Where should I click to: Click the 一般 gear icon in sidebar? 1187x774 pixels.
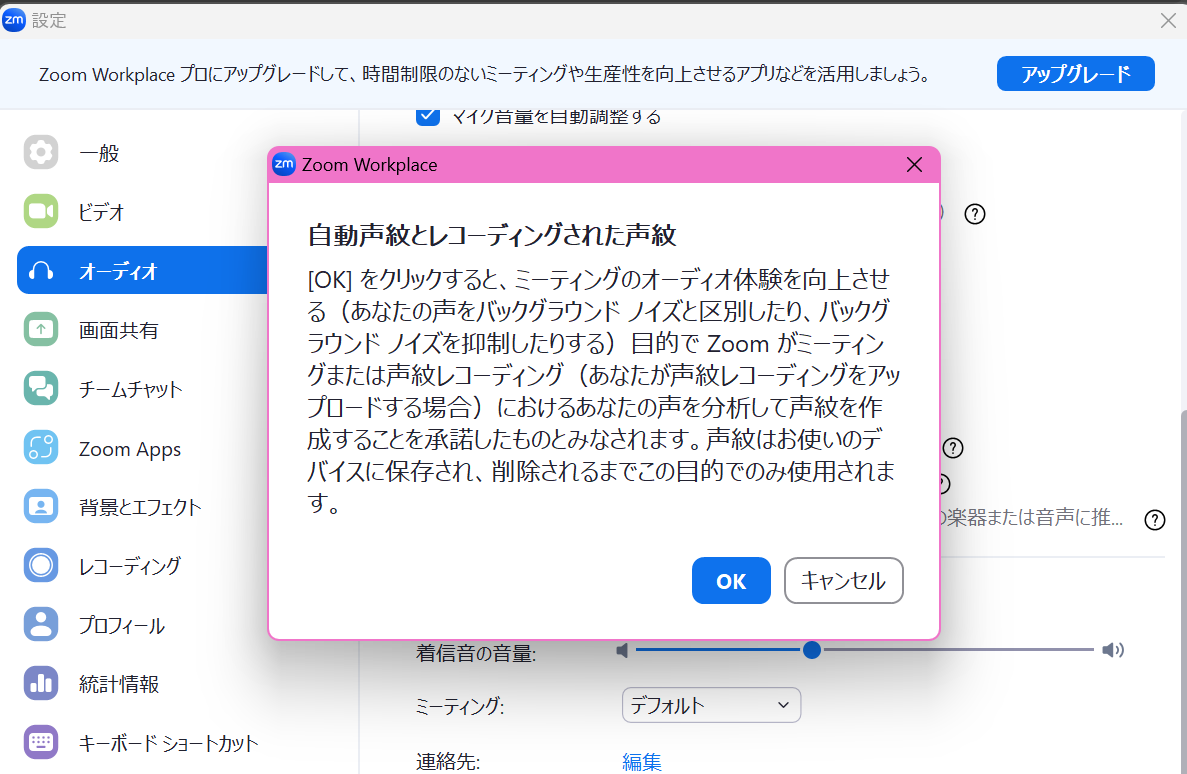tap(41, 152)
